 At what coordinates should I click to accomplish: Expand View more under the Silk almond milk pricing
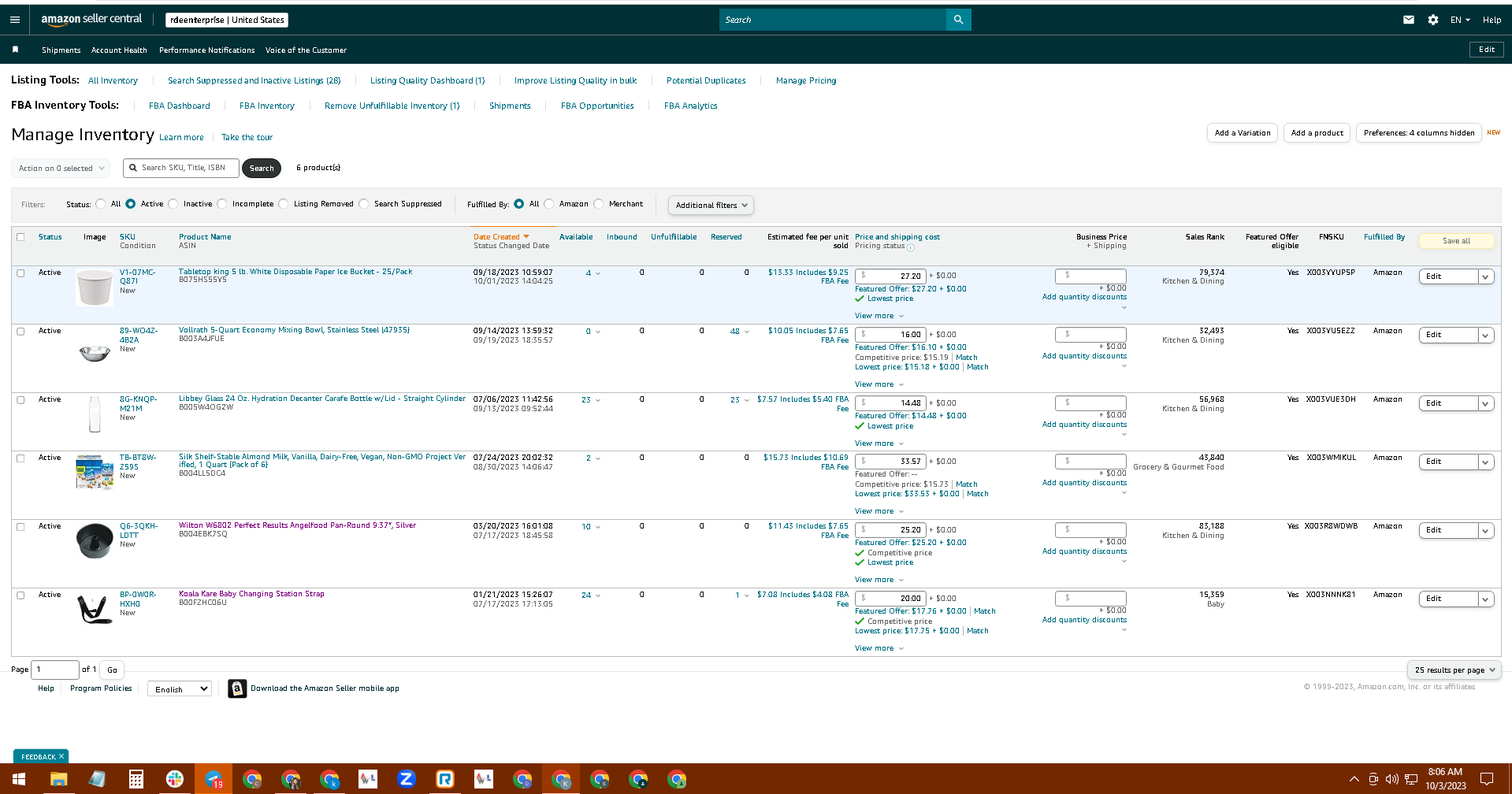click(879, 511)
